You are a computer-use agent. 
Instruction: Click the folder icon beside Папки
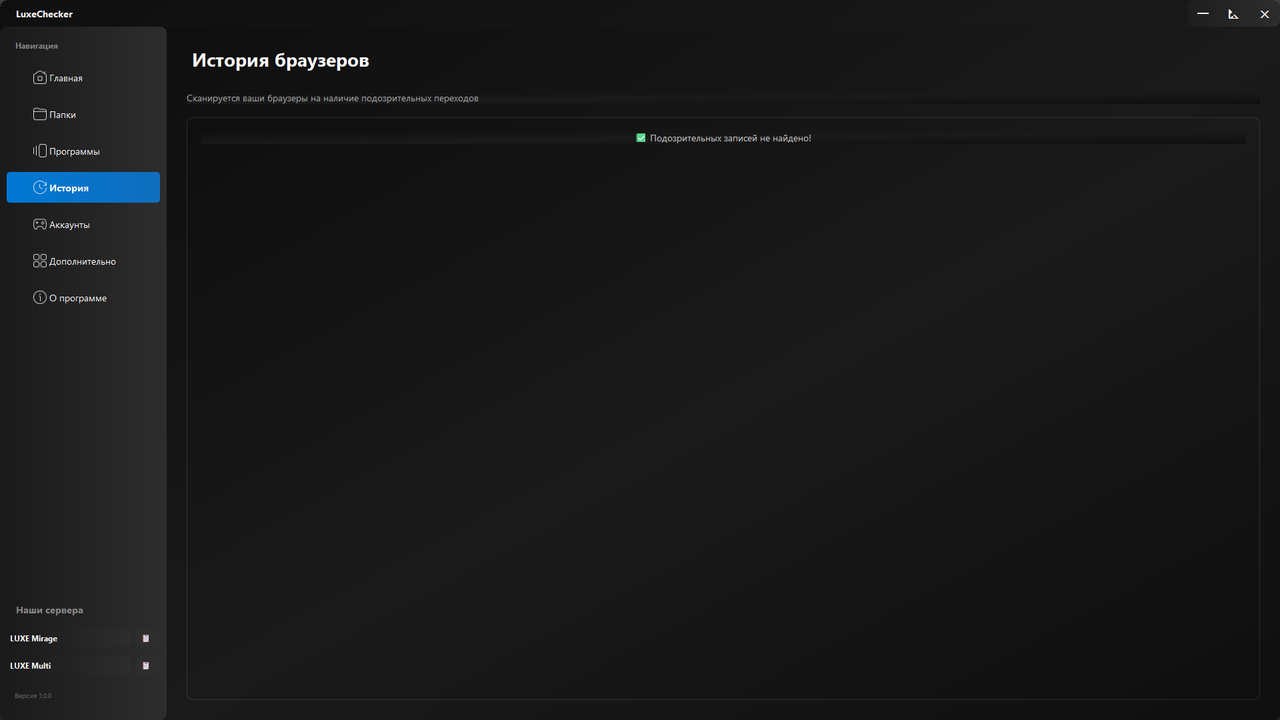point(40,114)
